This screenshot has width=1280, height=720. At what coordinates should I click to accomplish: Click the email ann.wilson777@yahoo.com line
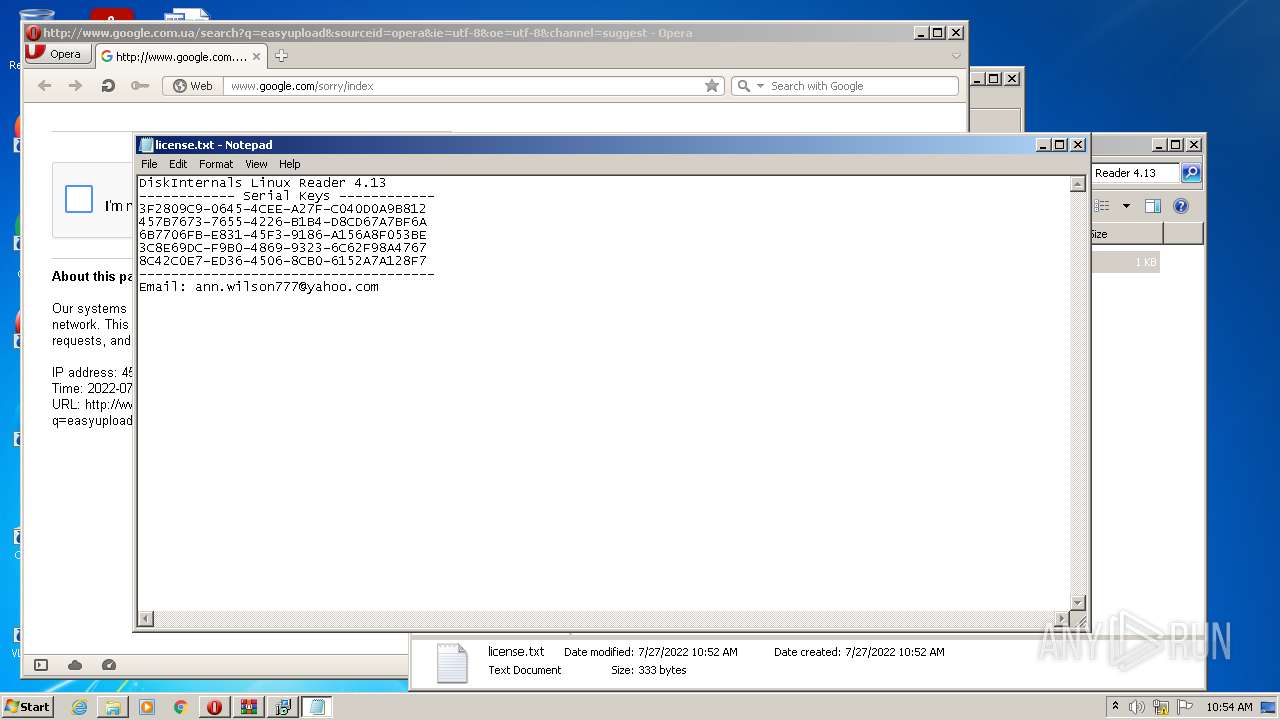[x=259, y=287]
